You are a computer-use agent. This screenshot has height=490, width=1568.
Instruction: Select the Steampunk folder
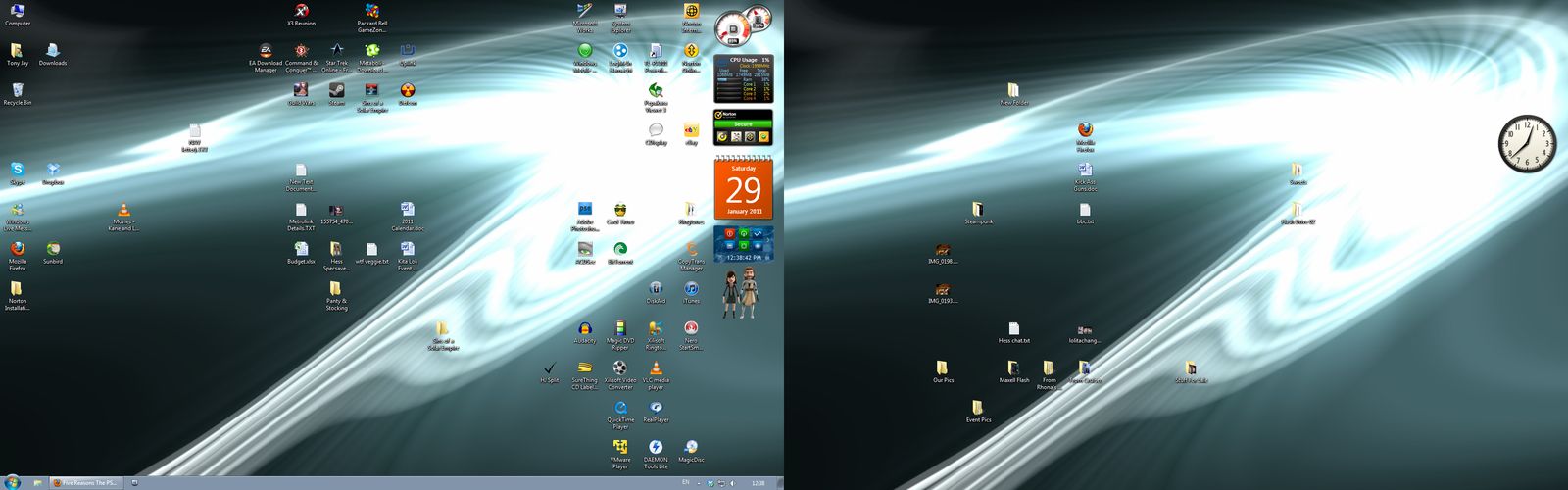pyautogui.click(x=978, y=213)
